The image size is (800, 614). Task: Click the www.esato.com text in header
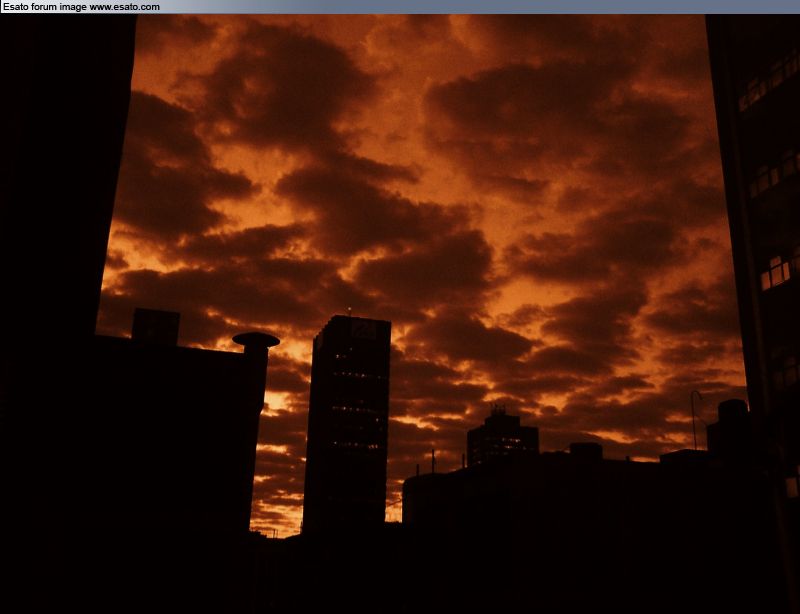click(124, 7)
